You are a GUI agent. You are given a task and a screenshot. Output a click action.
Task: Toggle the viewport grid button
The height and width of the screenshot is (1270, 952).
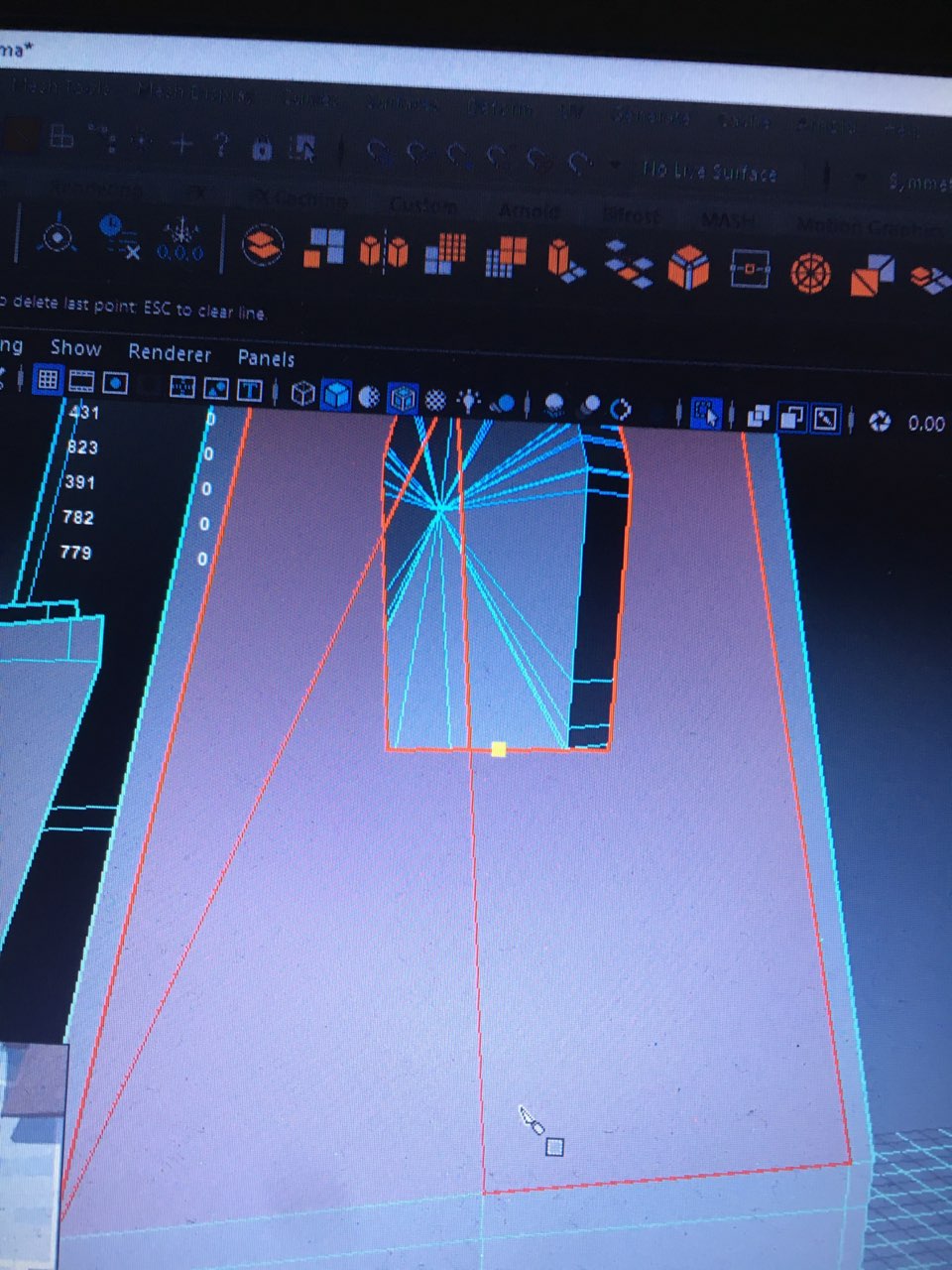click(47, 379)
